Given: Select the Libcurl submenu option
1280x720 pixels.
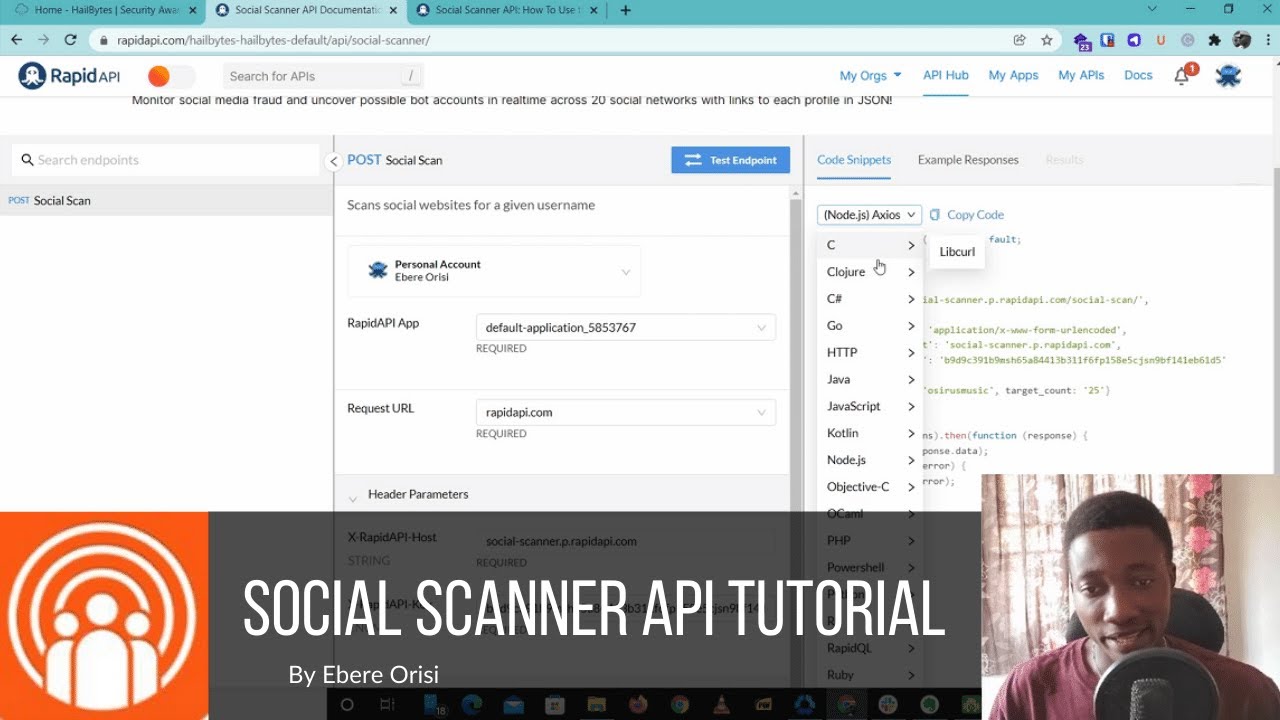Looking at the screenshot, I should [x=957, y=252].
